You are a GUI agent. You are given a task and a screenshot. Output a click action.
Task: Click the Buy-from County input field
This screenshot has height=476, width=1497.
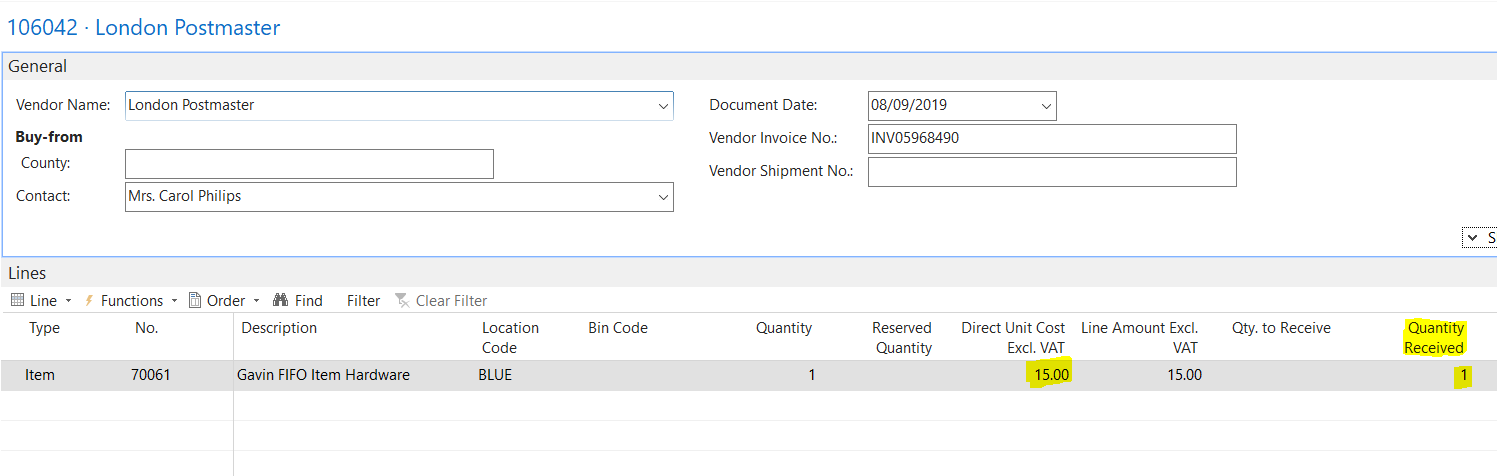309,164
